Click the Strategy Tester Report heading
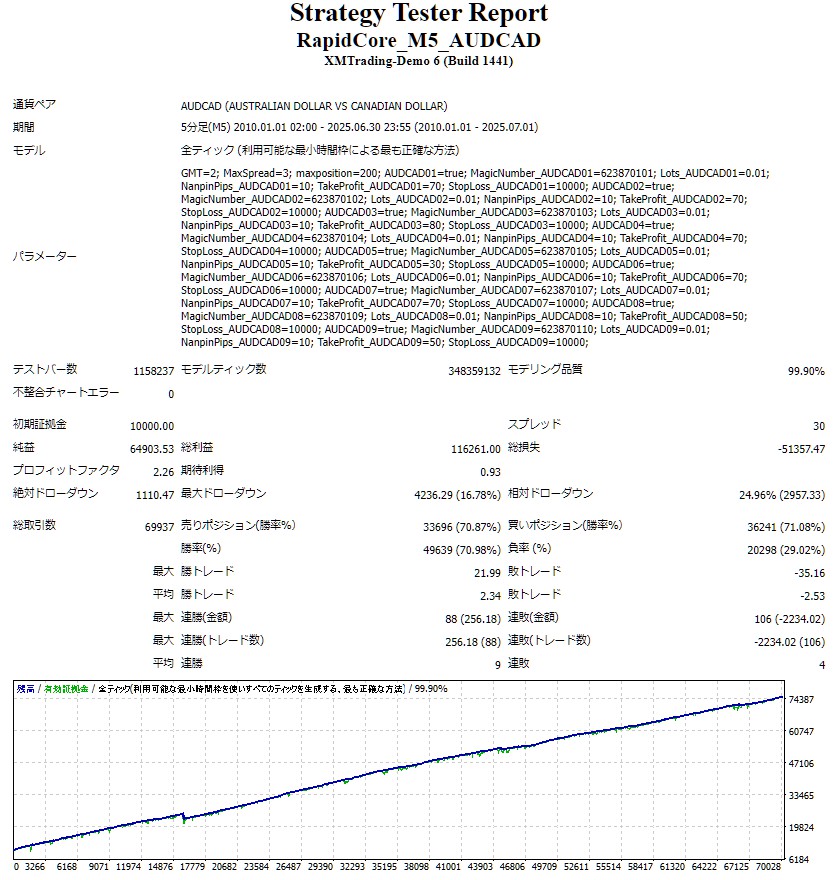The width and height of the screenshot is (836, 880). pyautogui.click(x=419, y=13)
